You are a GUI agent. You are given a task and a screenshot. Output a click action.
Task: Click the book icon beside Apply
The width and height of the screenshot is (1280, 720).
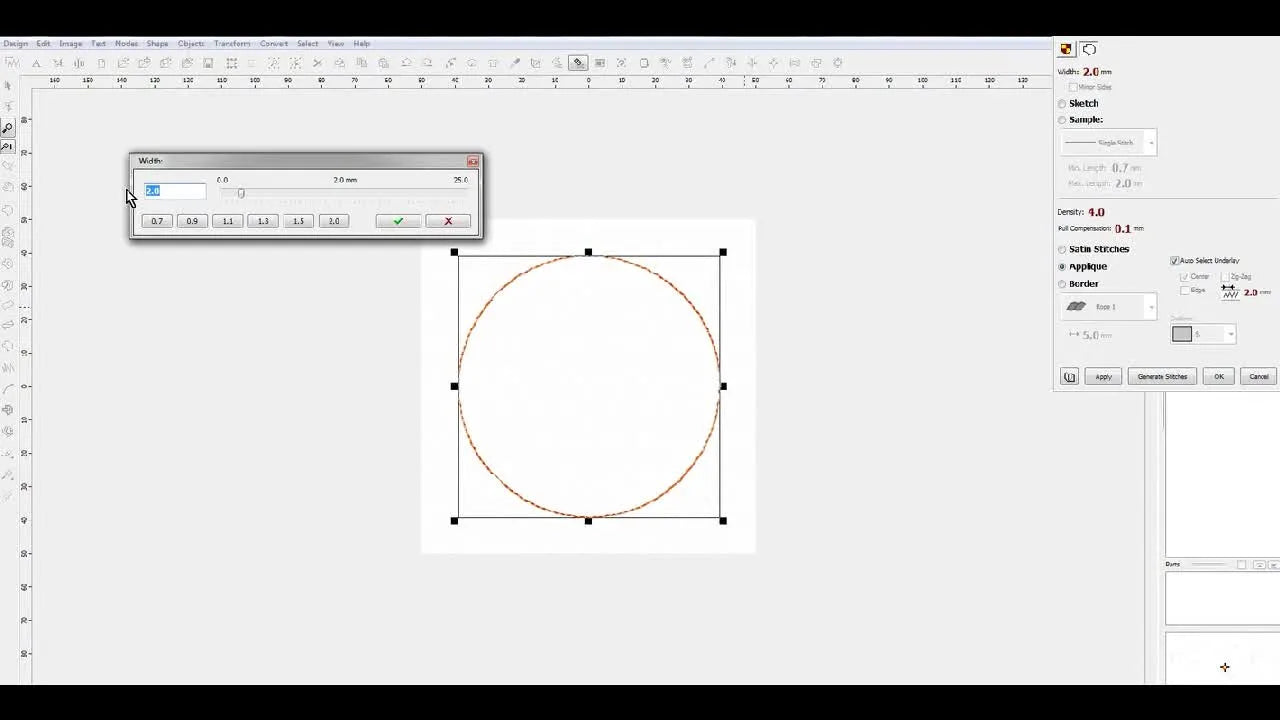(x=1069, y=377)
